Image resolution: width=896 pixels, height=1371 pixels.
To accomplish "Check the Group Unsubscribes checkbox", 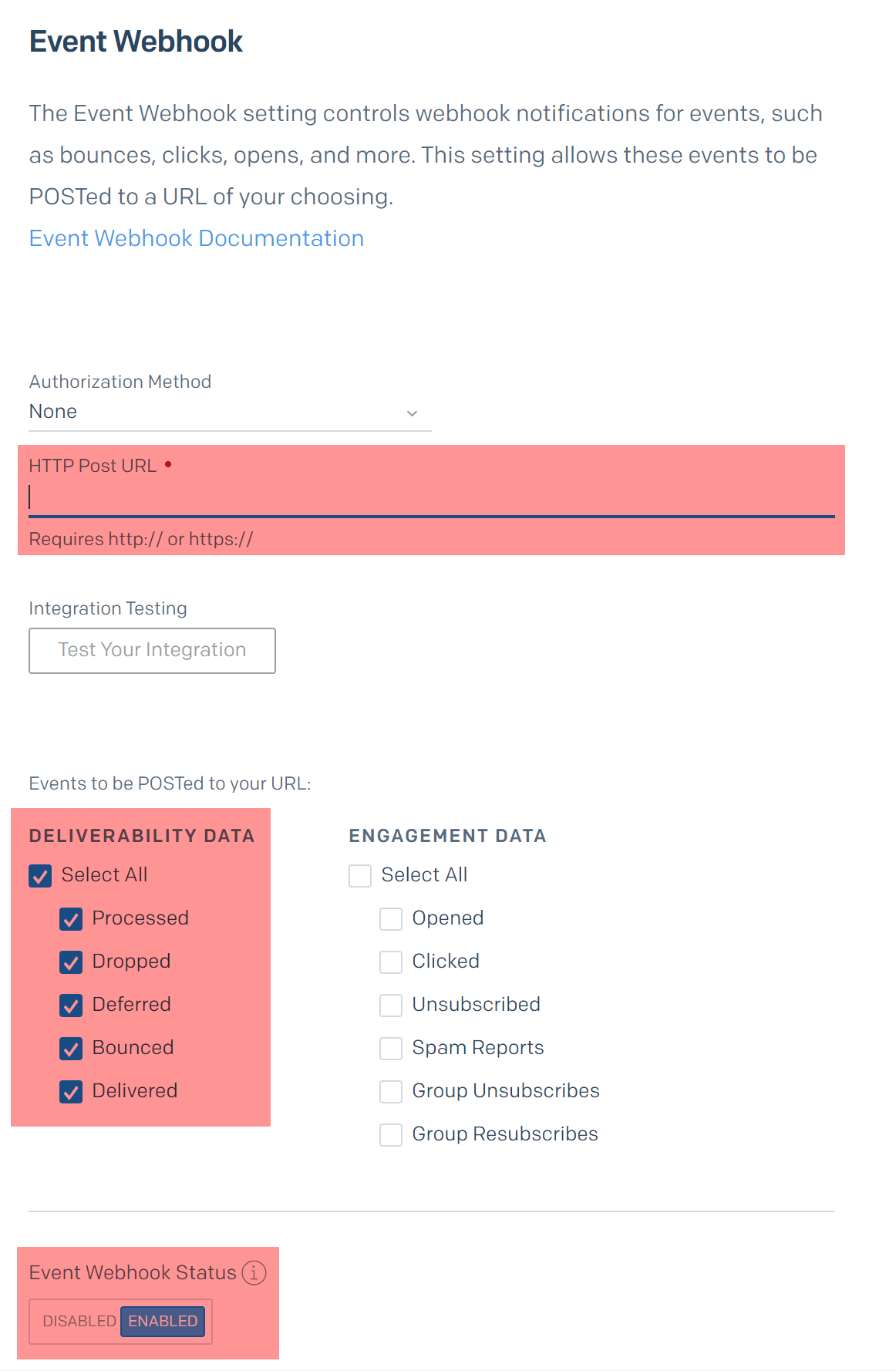I will pyautogui.click(x=391, y=1092).
